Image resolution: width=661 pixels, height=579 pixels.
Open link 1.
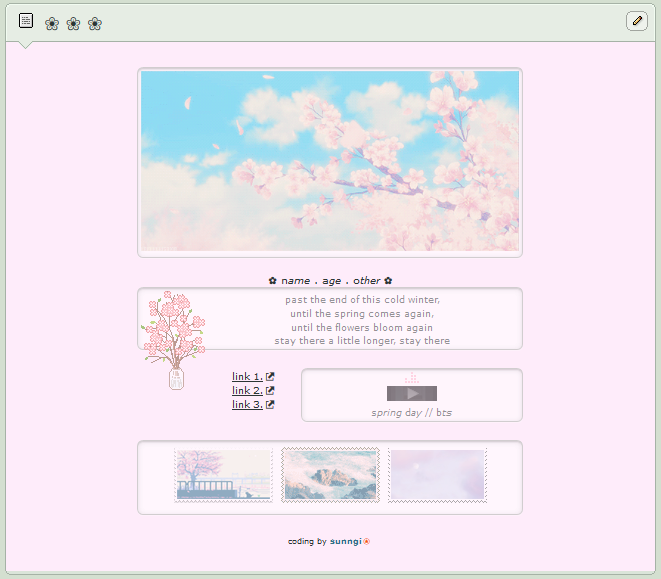[x=247, y=377]
